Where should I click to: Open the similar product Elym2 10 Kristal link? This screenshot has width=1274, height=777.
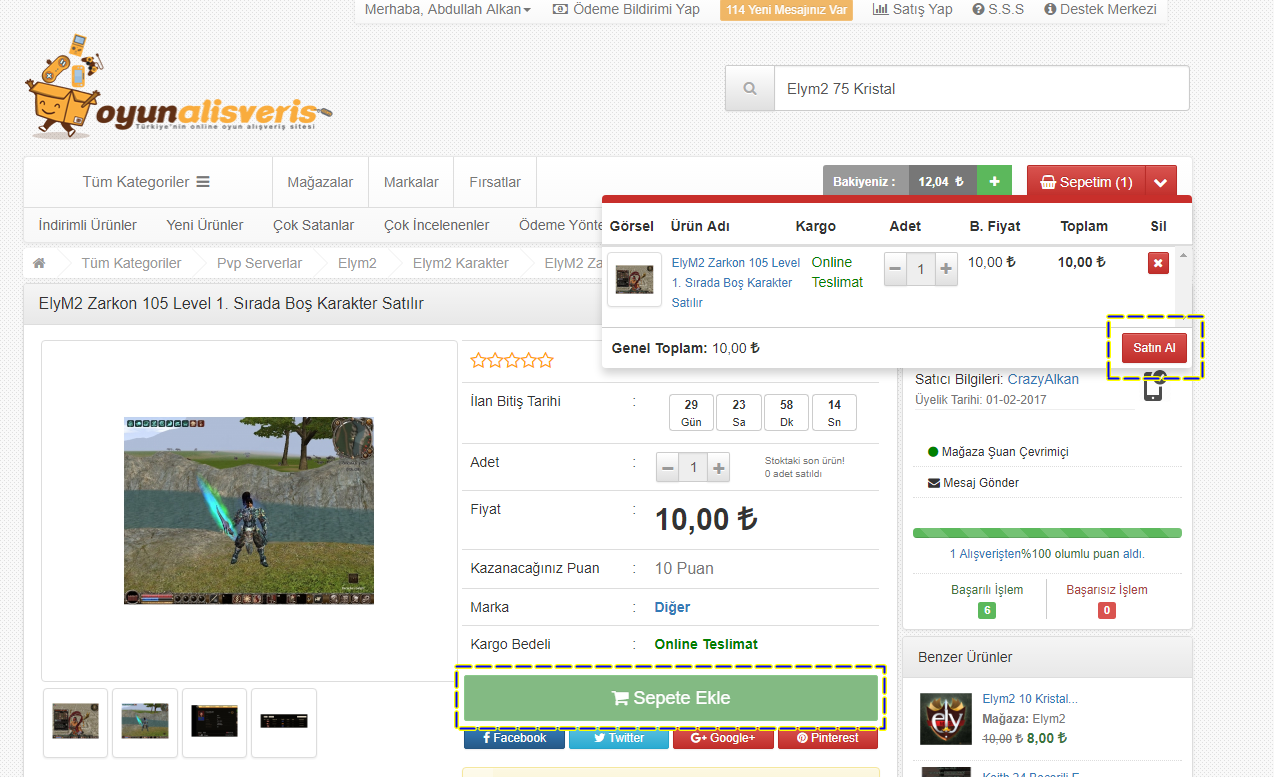(x=1030, y=699)
